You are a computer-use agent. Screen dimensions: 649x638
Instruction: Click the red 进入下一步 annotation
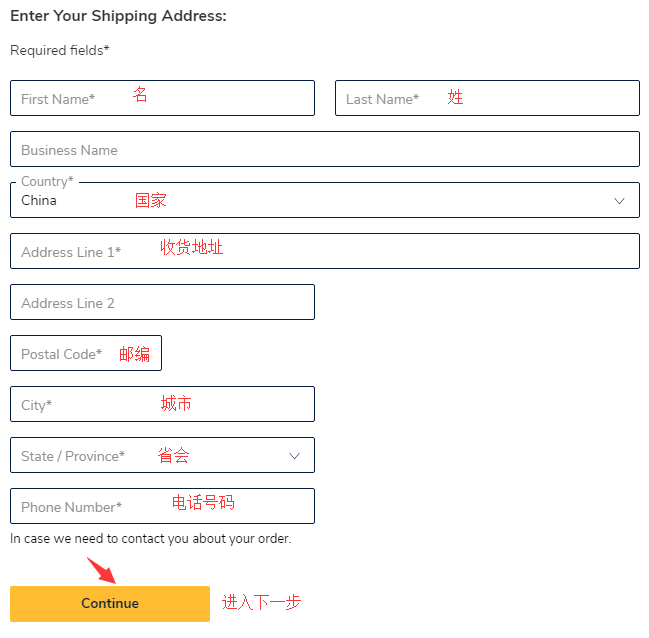click(261, 602)
